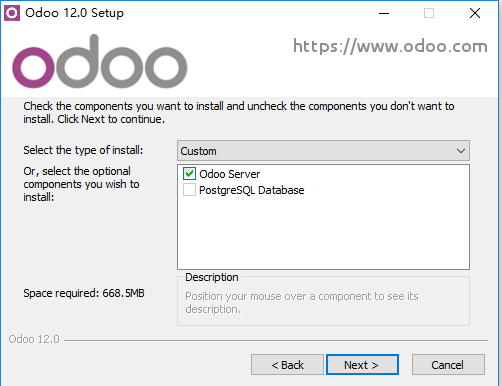Viewport: 502px width, 386px height.
Task: Click empty area inside the components list box
Action: (x=323, y=233)
